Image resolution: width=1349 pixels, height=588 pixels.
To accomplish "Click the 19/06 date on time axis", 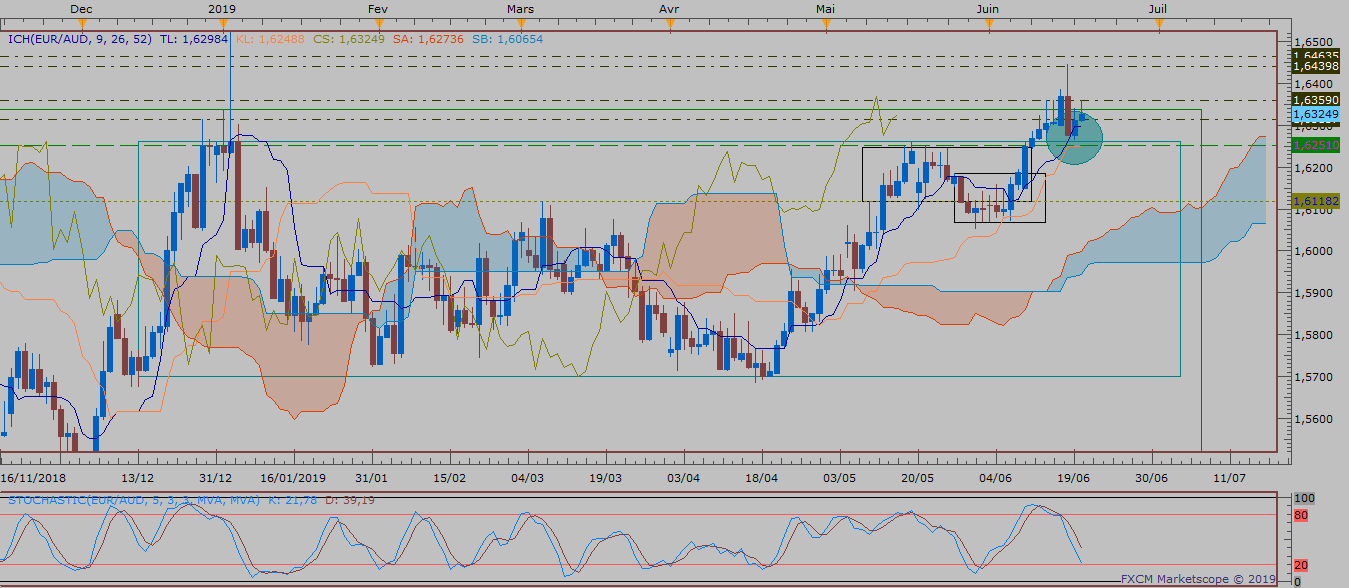I will click(x=1072, y=478).
